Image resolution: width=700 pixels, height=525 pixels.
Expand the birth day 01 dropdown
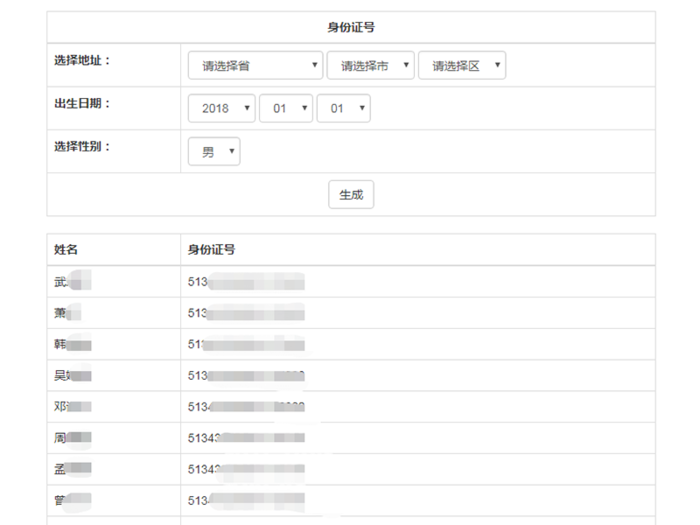[x=343, y=108]
